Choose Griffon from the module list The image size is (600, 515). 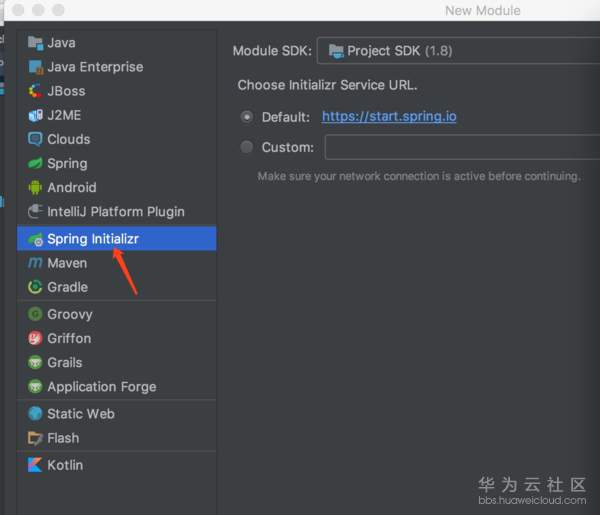[69, 338]
